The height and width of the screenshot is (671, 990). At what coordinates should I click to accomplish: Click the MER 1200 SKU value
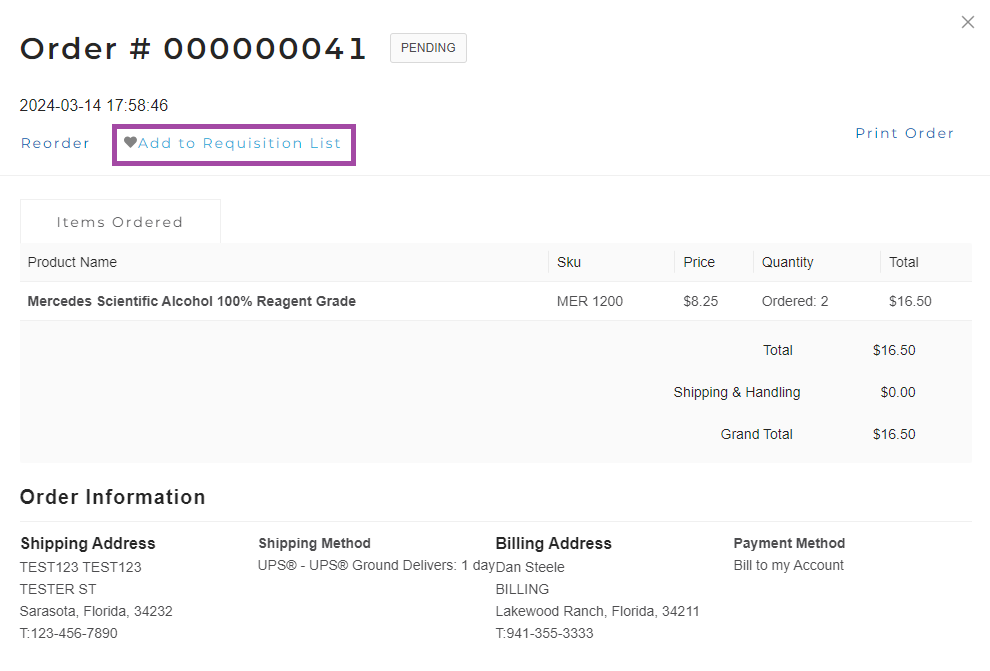click(589, 301)
